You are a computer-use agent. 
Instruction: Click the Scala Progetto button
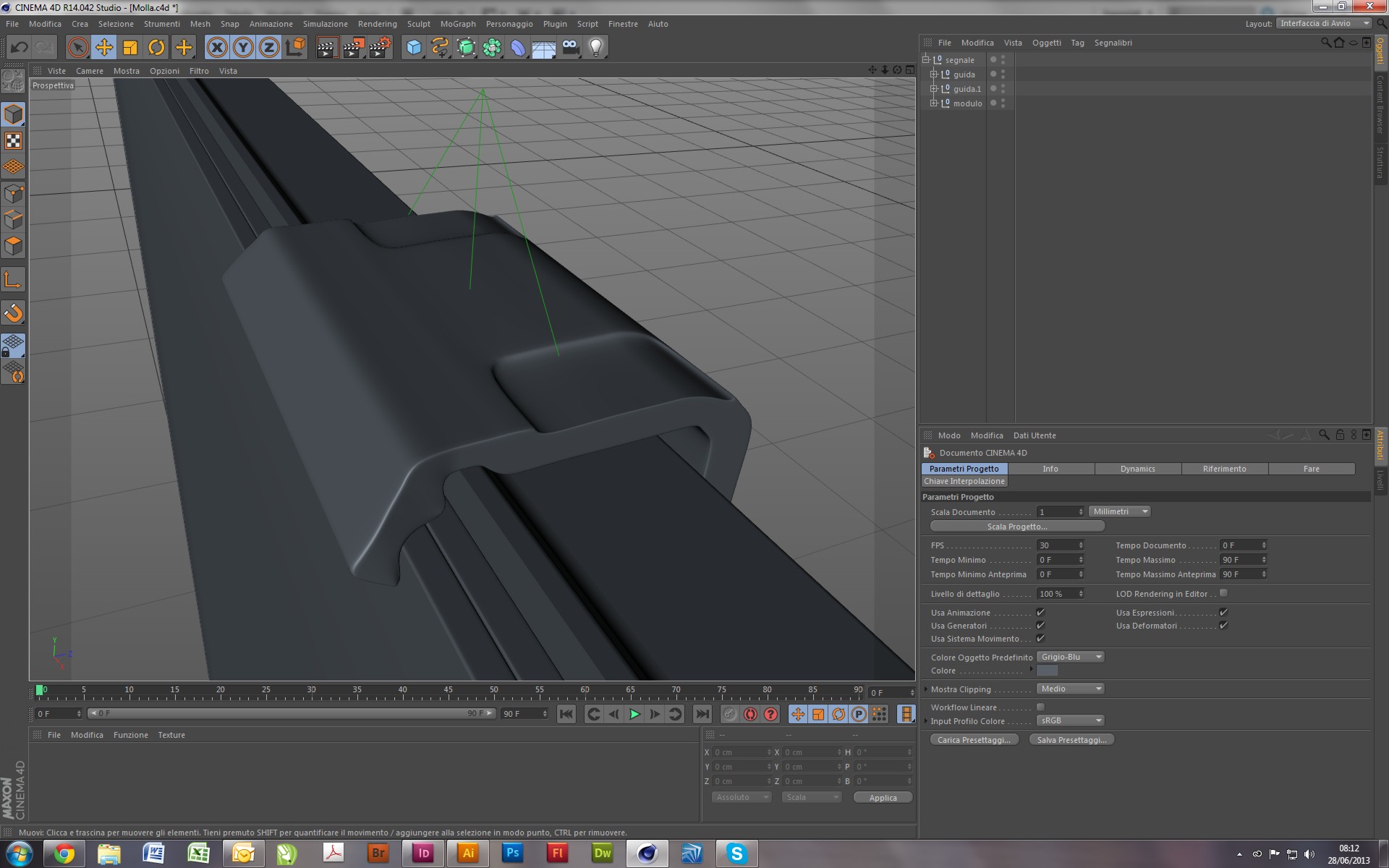[x=1016, y=526]
